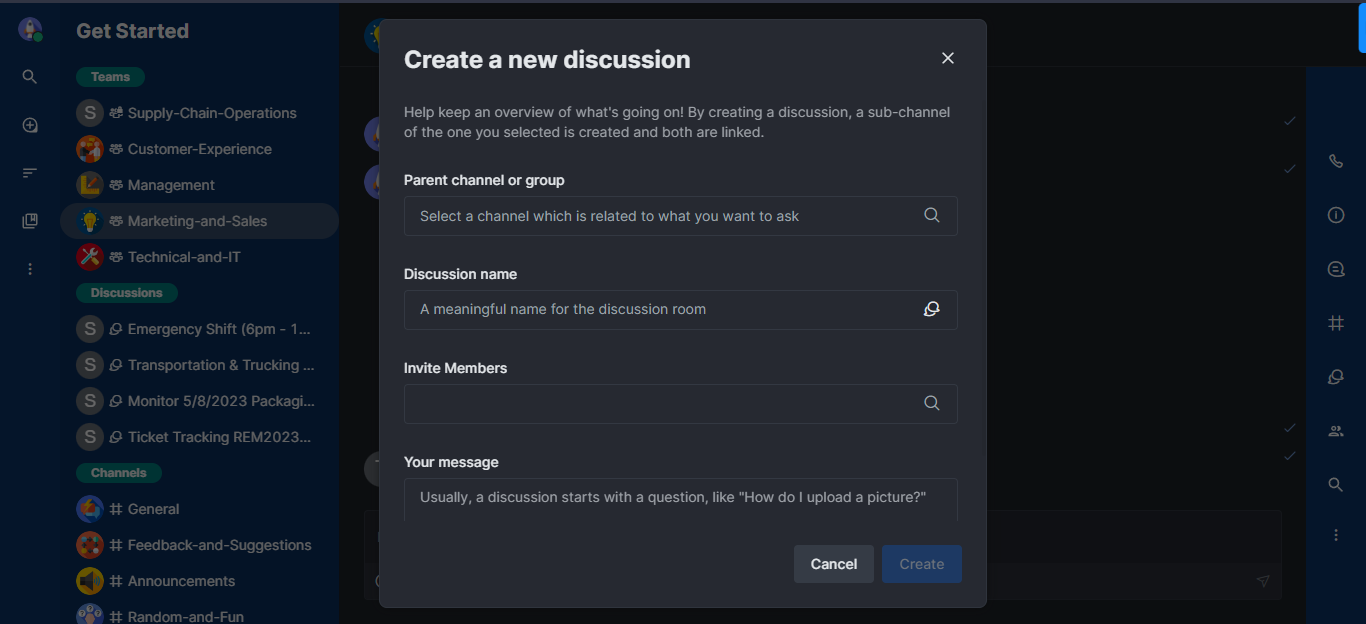
Task: Open the Supply-Chain-Operations team
Action: click(211, 113)
